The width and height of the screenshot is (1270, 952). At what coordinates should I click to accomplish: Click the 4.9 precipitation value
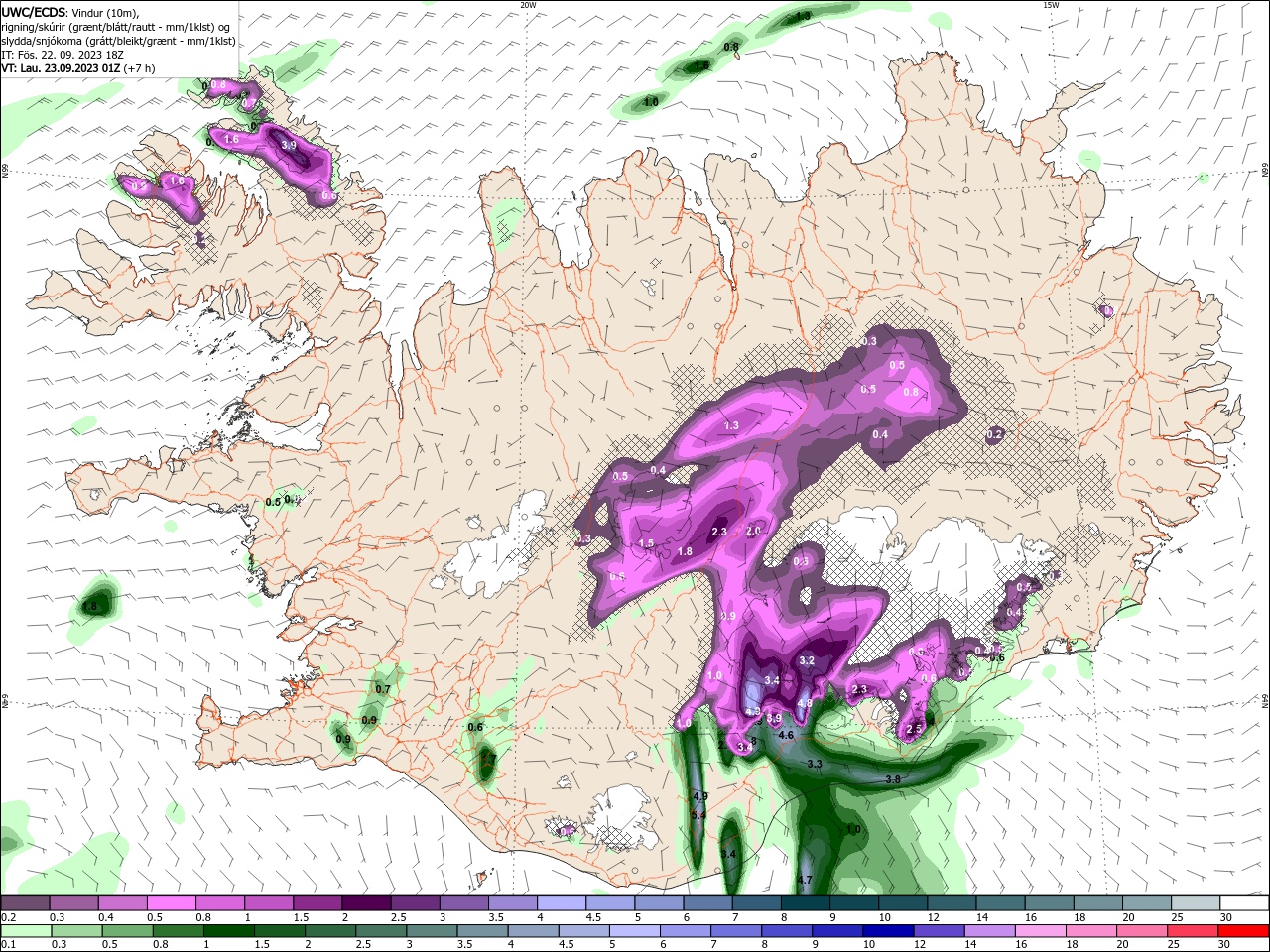click(700, 796)
